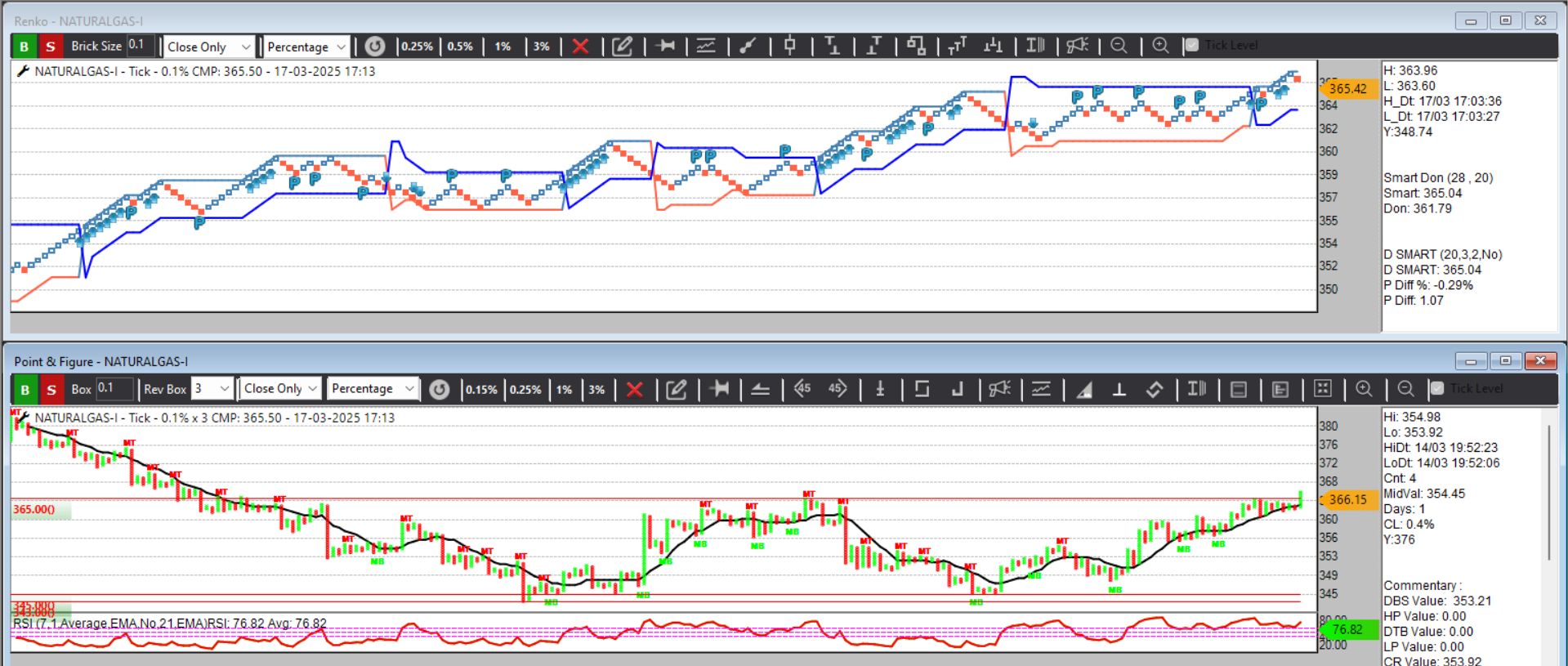Click the rising swing tops icon in Renko toolbar
This screenshot has height=666, width=1568.
(x=957, y=46)
